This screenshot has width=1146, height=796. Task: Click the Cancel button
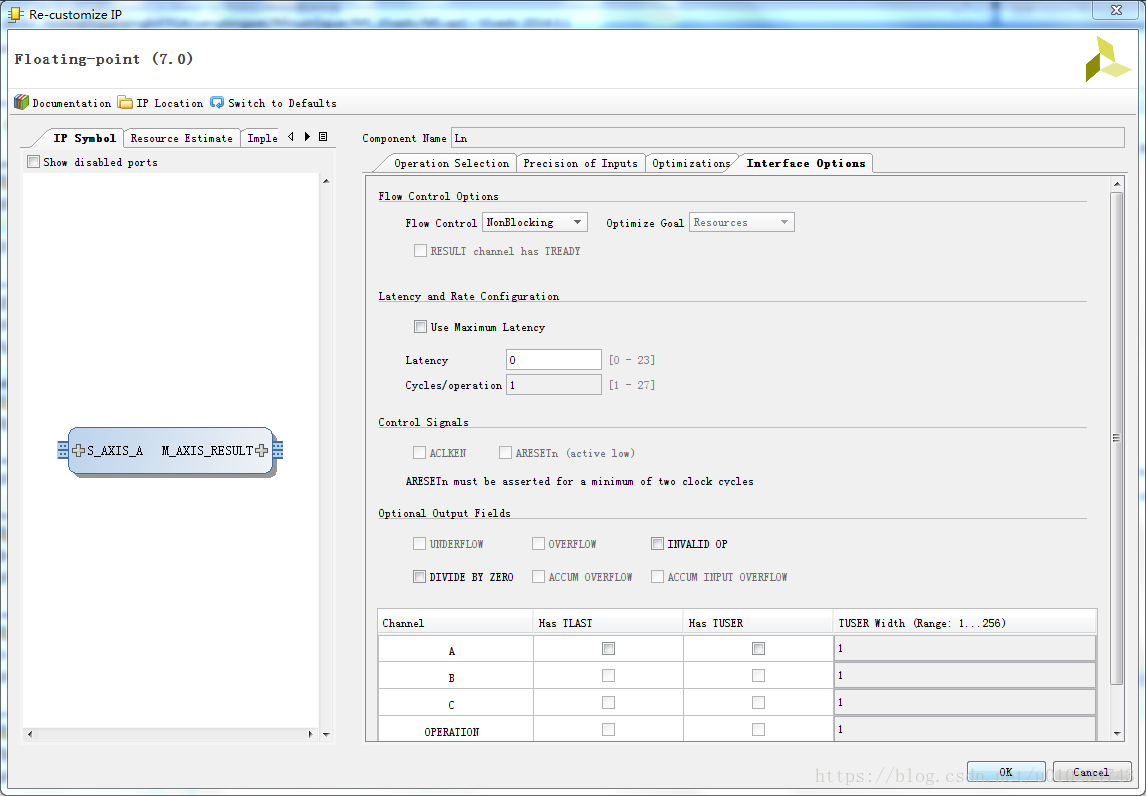tap(1091, 772)
